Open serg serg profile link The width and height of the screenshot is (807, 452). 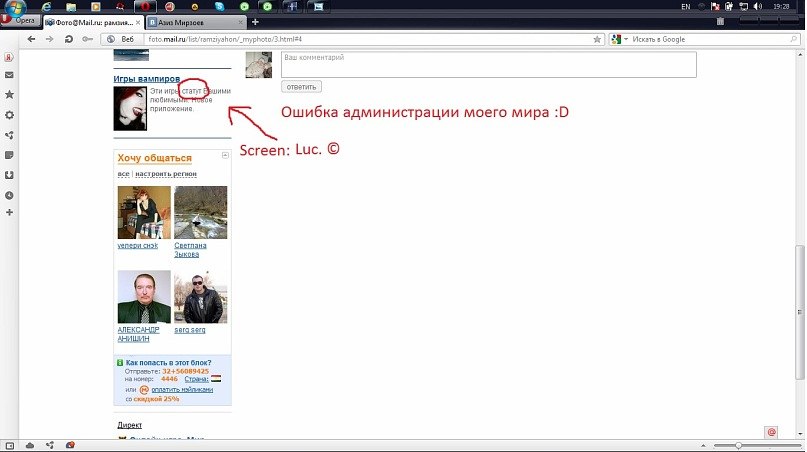[189, 330]
